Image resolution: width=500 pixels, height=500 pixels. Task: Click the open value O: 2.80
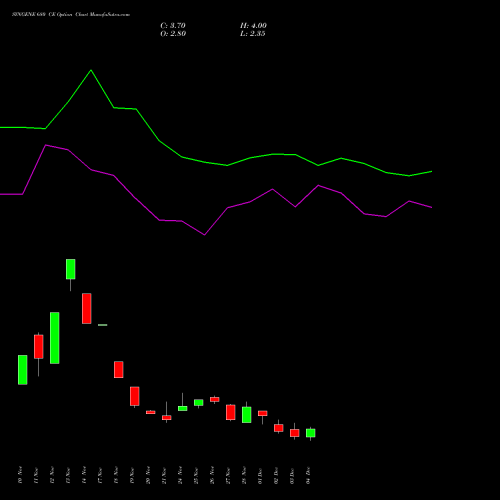click(x=173, y=34)
